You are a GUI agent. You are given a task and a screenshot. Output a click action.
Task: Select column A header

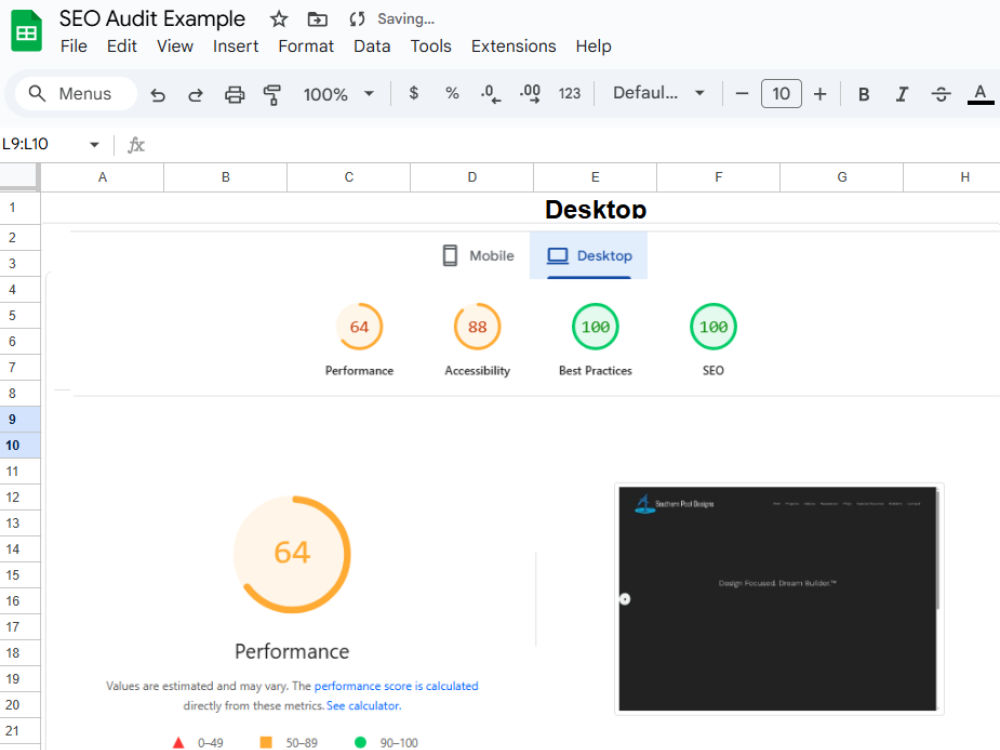click(x=102, y=177)
